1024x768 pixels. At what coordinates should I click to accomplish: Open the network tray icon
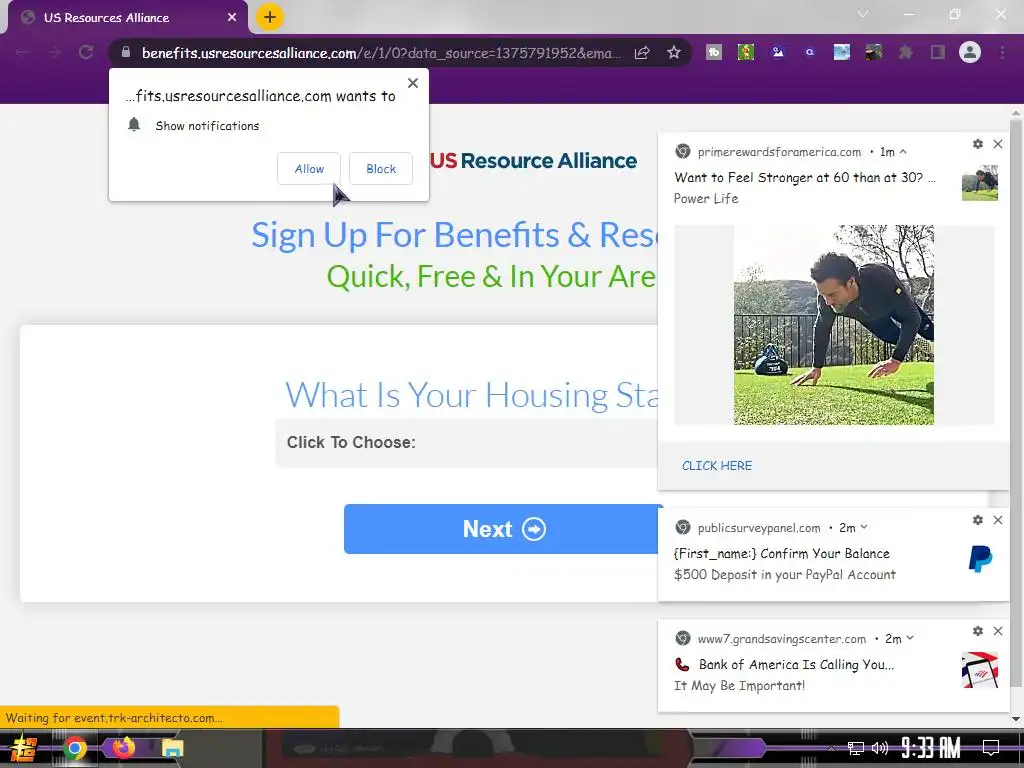(856, 748)
